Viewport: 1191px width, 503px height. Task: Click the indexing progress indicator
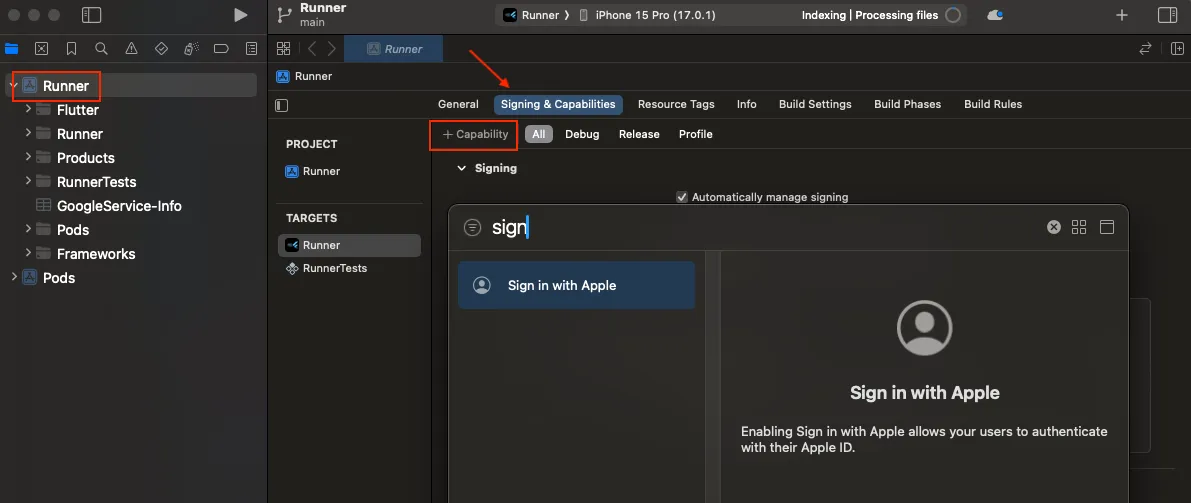952,15
